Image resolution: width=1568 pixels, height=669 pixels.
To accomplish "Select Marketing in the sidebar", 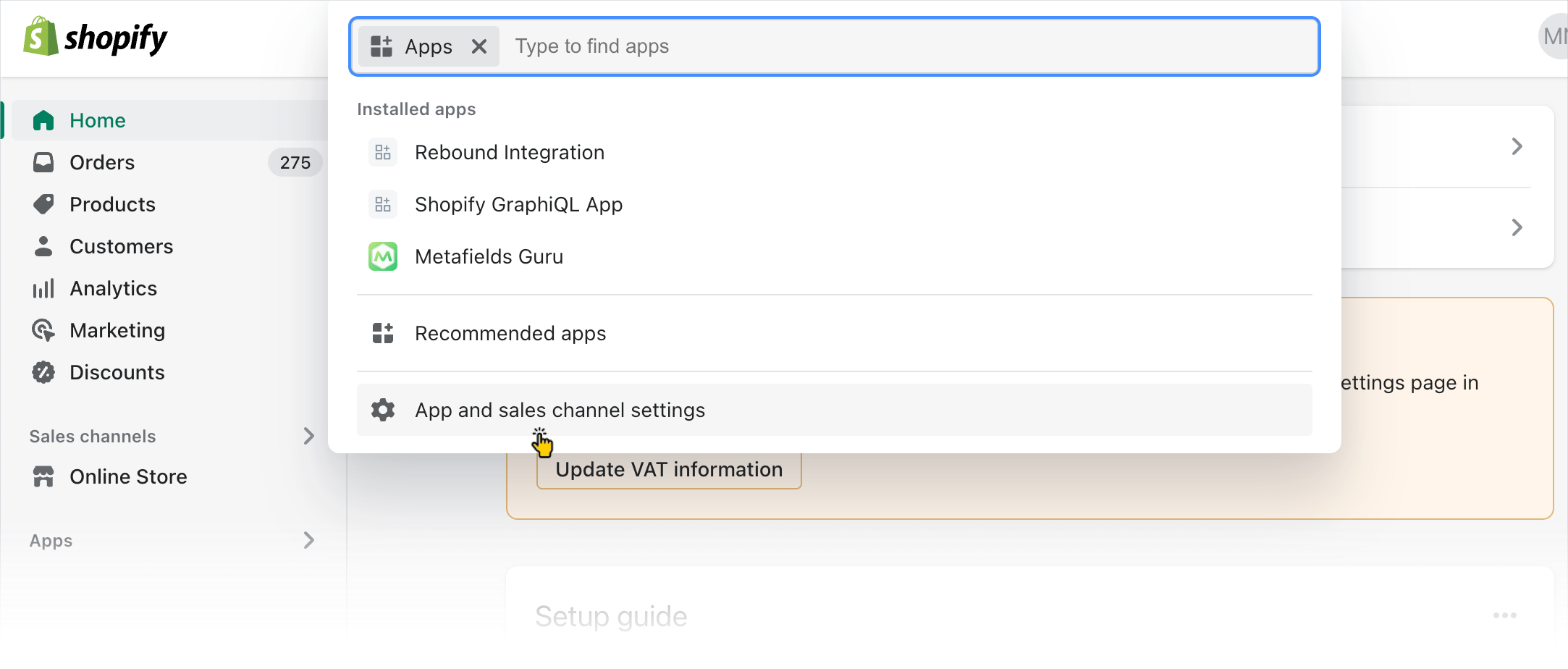I will (117, 330).
